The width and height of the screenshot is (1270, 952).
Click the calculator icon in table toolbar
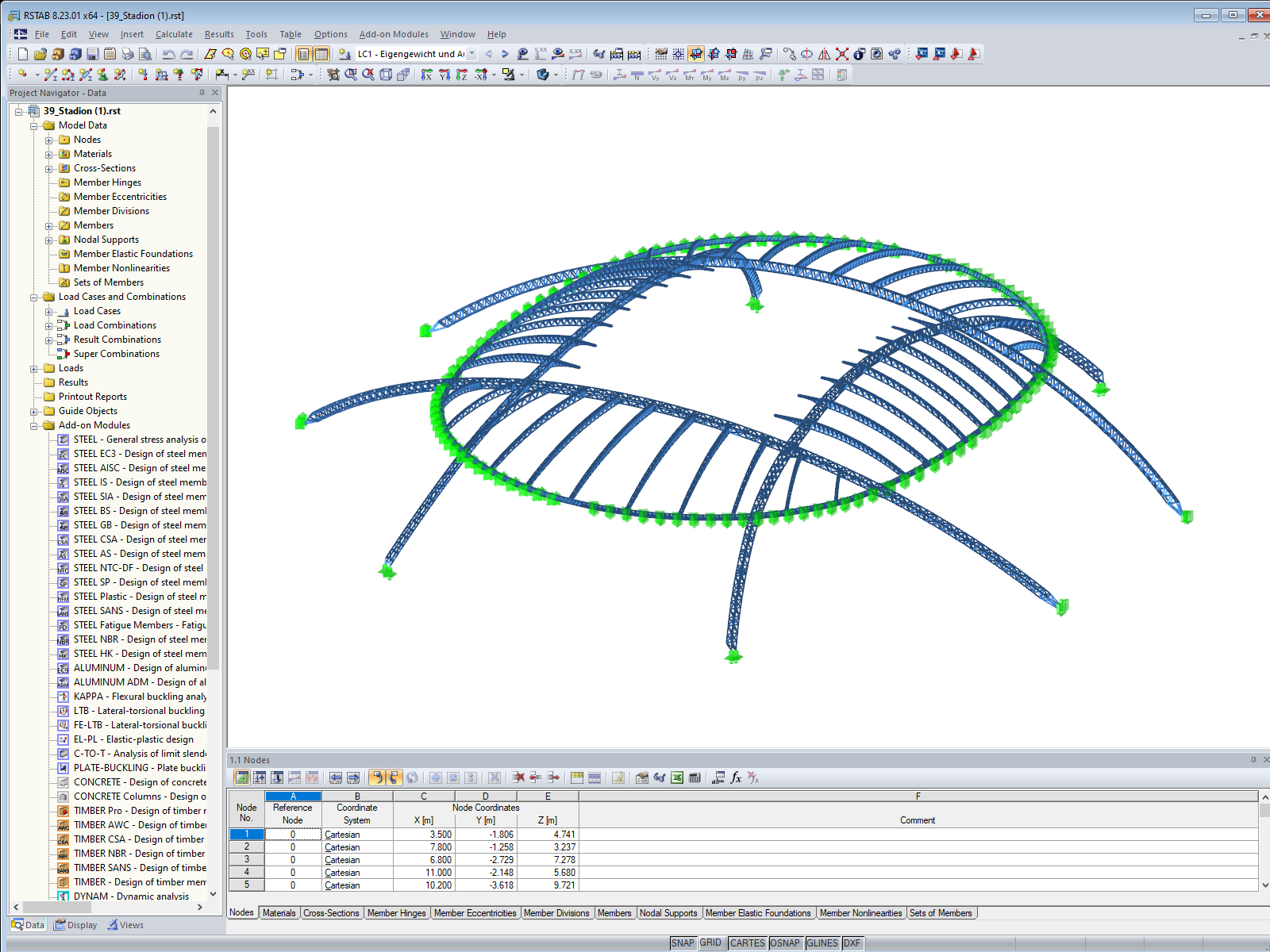point(695,777)
